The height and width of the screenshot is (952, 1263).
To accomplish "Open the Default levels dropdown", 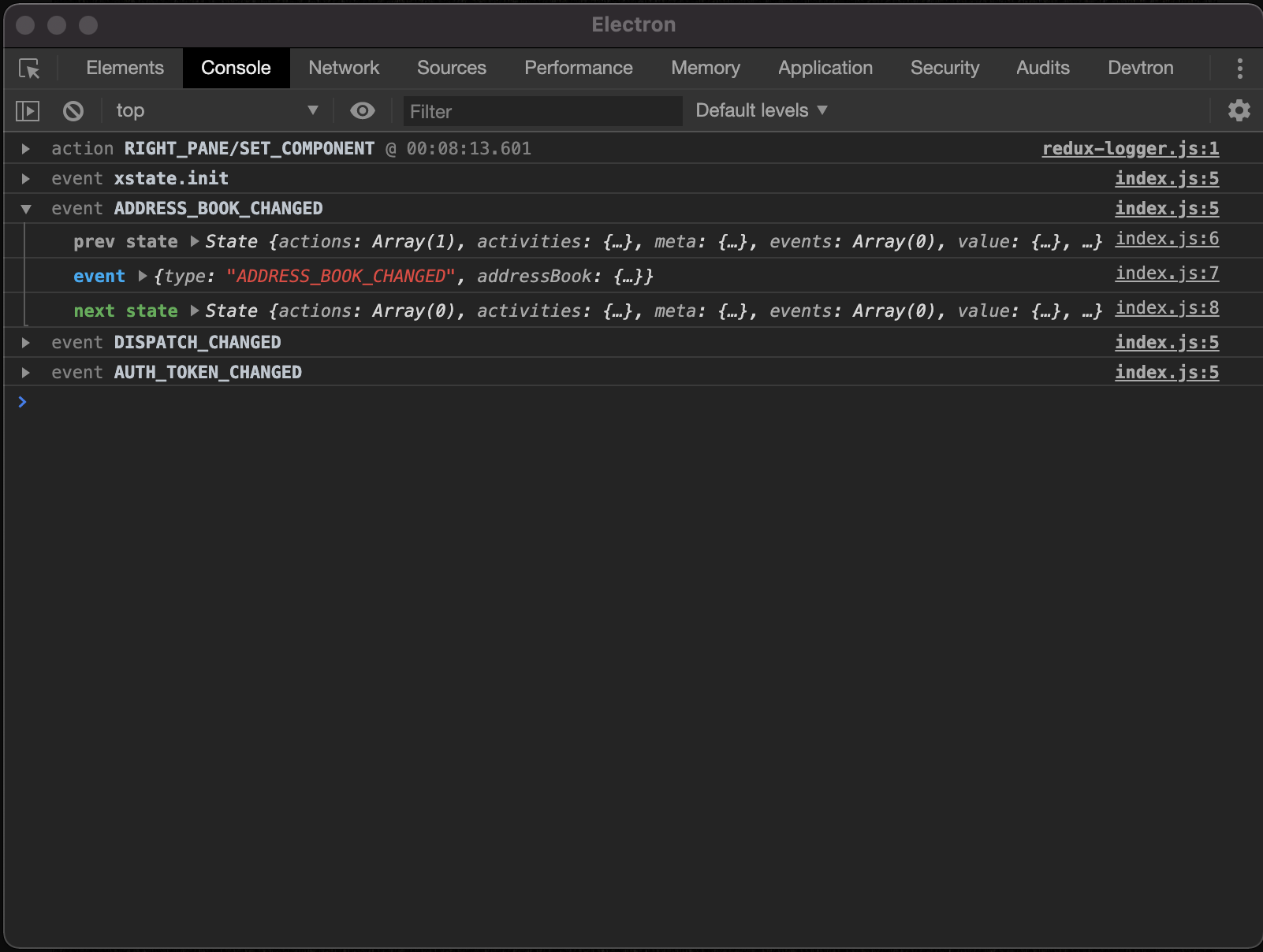I will pyautogui.click(x=762, y=110).
